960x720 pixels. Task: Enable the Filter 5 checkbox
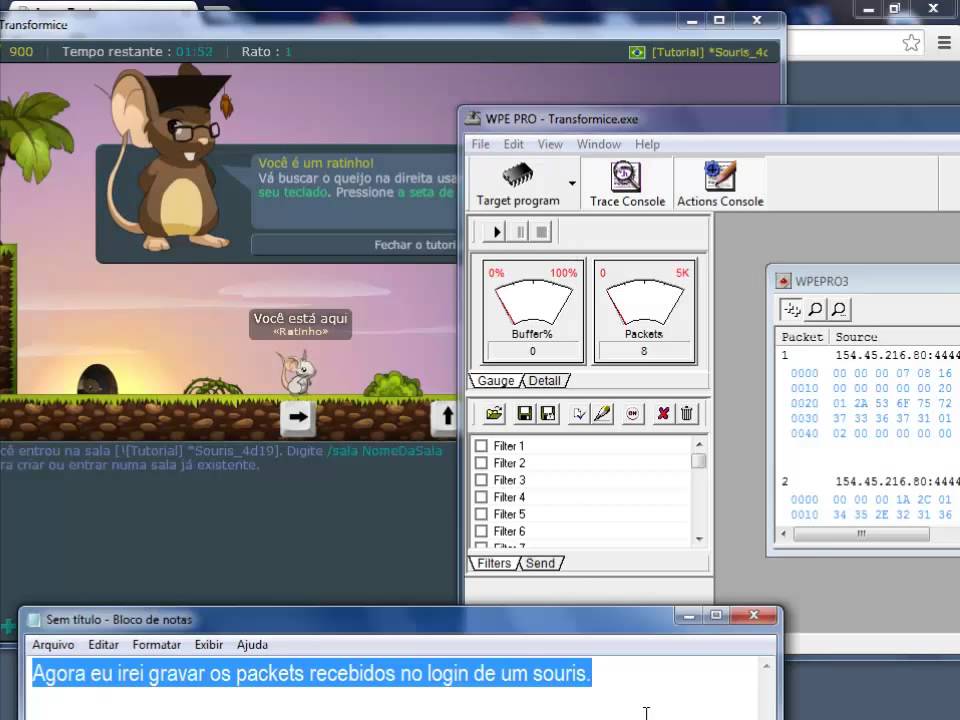tap(481, 514)
